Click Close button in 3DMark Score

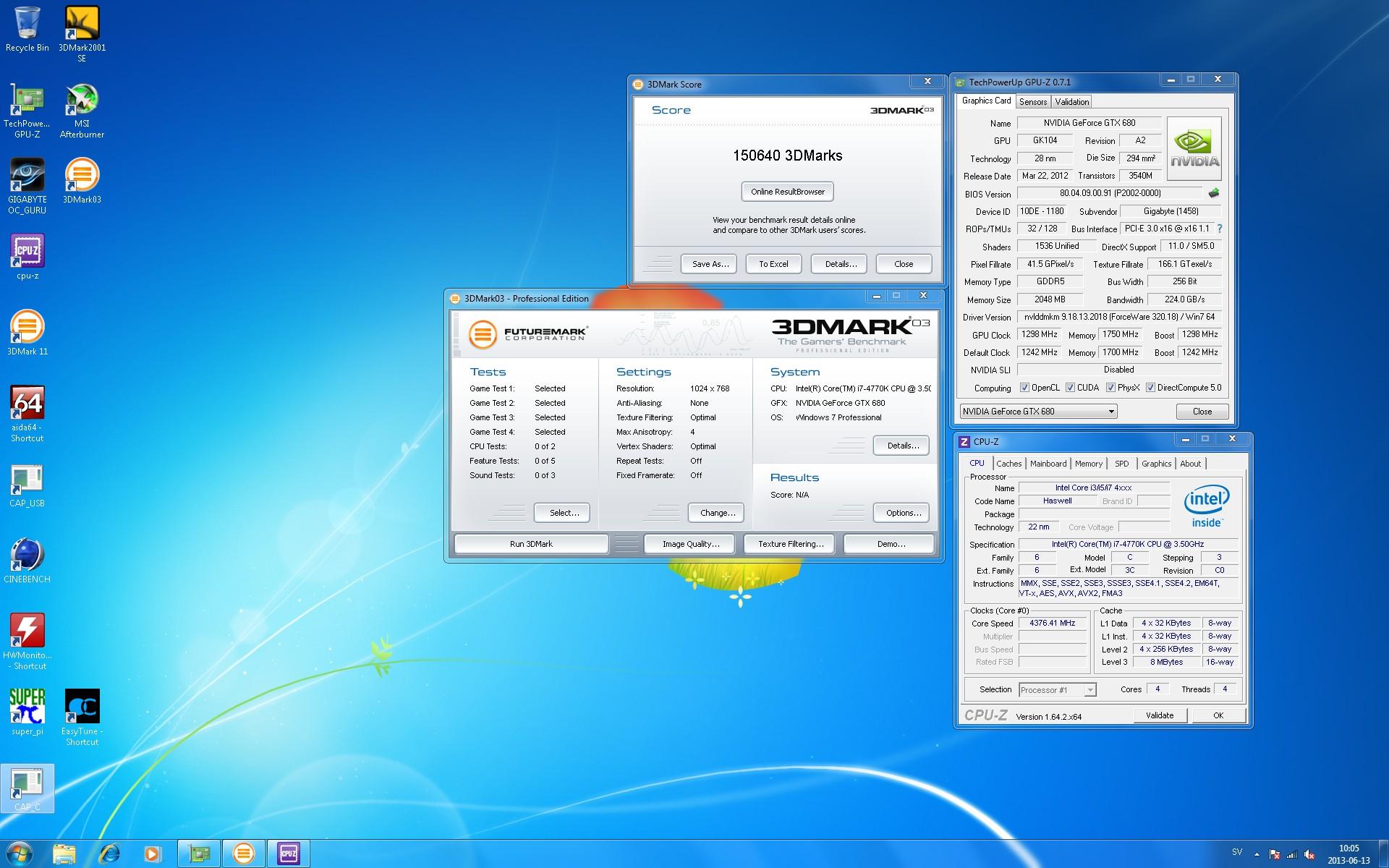tap(904, 264)
